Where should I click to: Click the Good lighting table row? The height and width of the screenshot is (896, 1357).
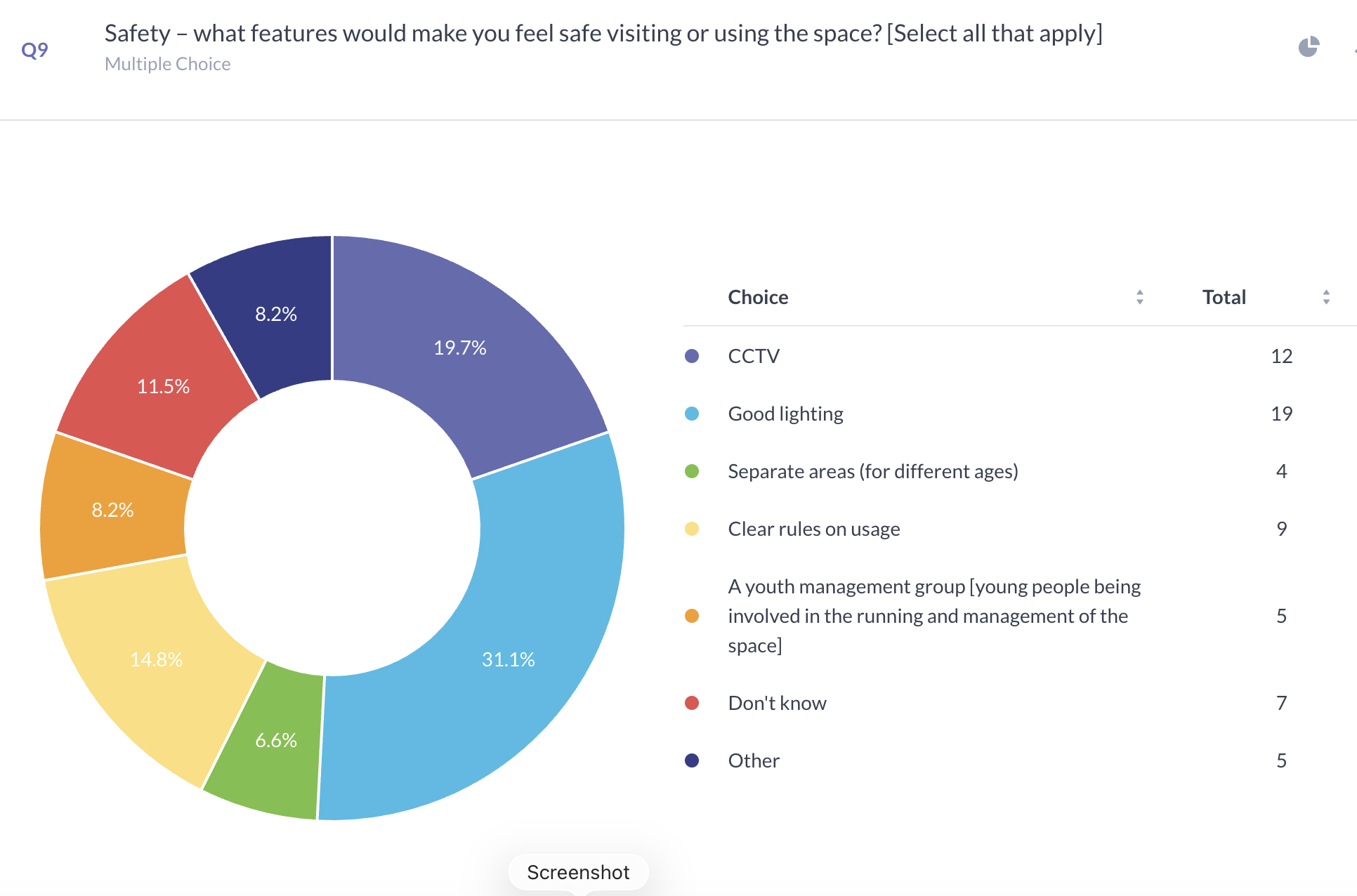coord(785,414)
